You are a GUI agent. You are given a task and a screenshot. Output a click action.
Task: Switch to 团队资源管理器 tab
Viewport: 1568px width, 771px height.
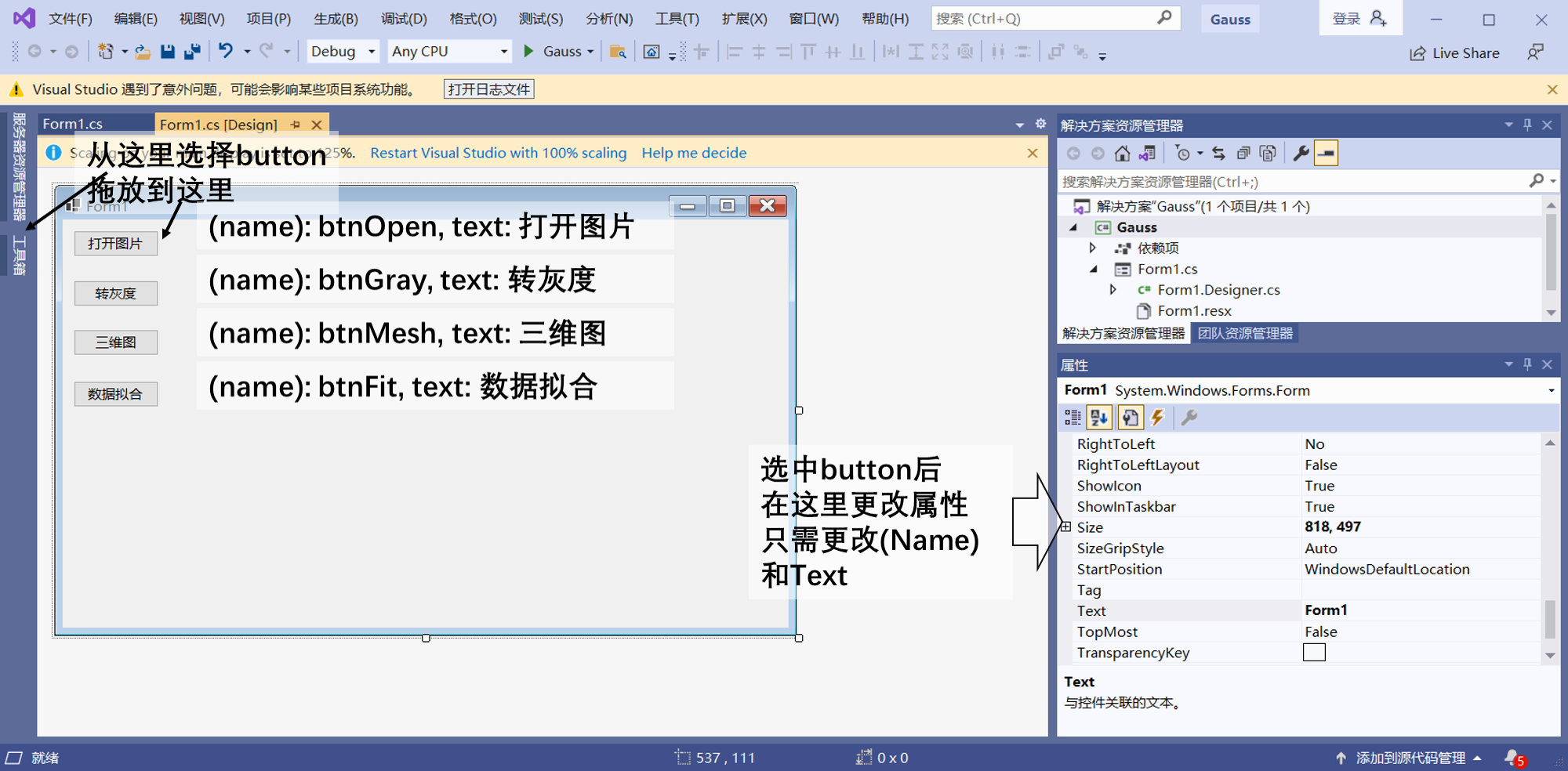tap(1245, 334)
